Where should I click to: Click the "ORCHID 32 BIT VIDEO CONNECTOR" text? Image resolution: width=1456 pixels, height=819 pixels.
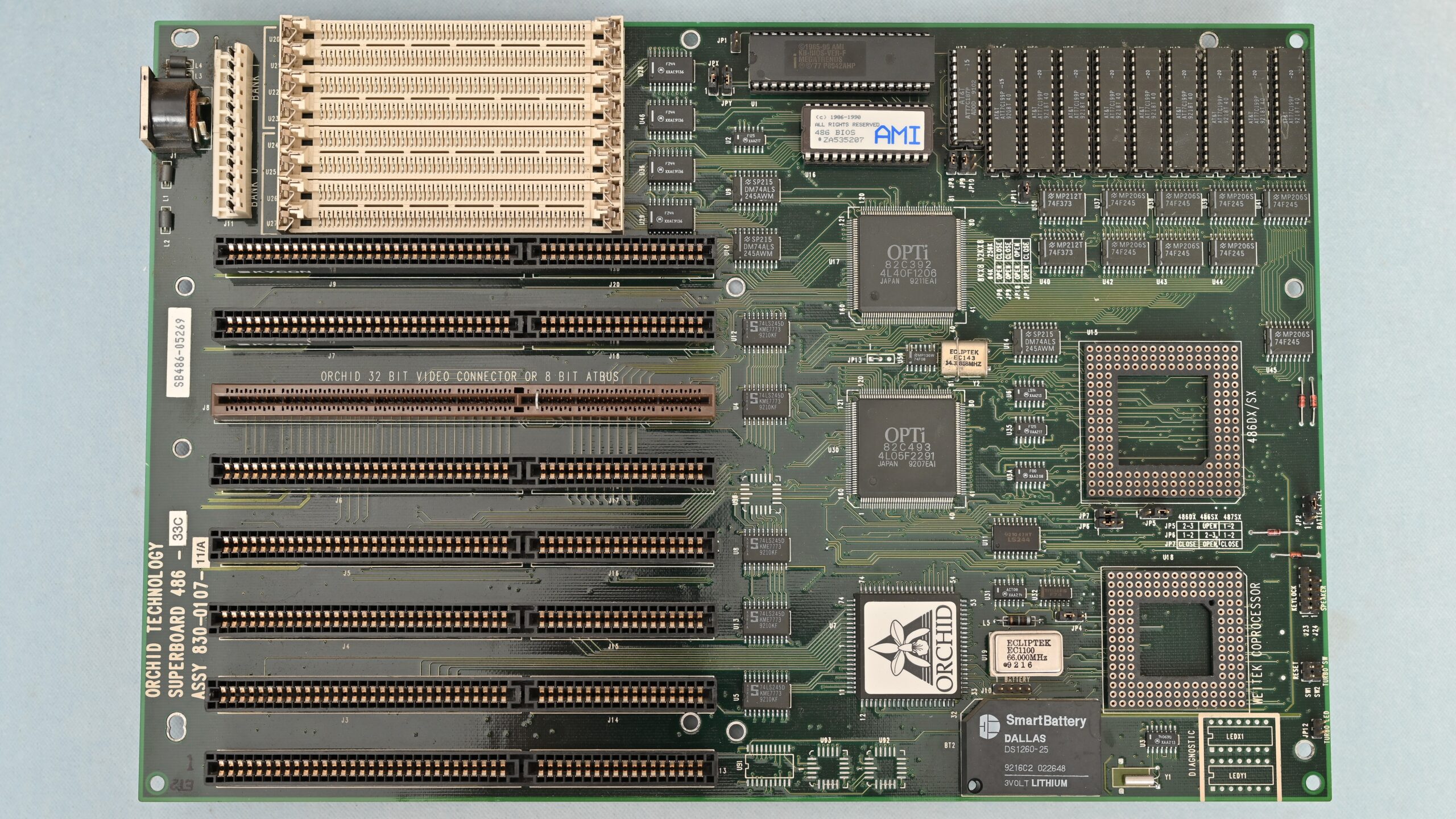pyautogui.click(x=420, y=377)
